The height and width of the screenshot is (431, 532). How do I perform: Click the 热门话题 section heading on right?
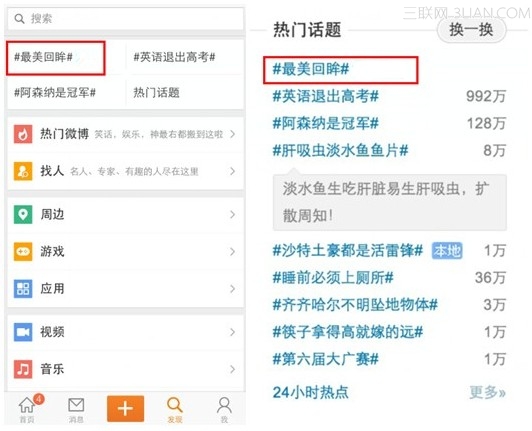307,30
